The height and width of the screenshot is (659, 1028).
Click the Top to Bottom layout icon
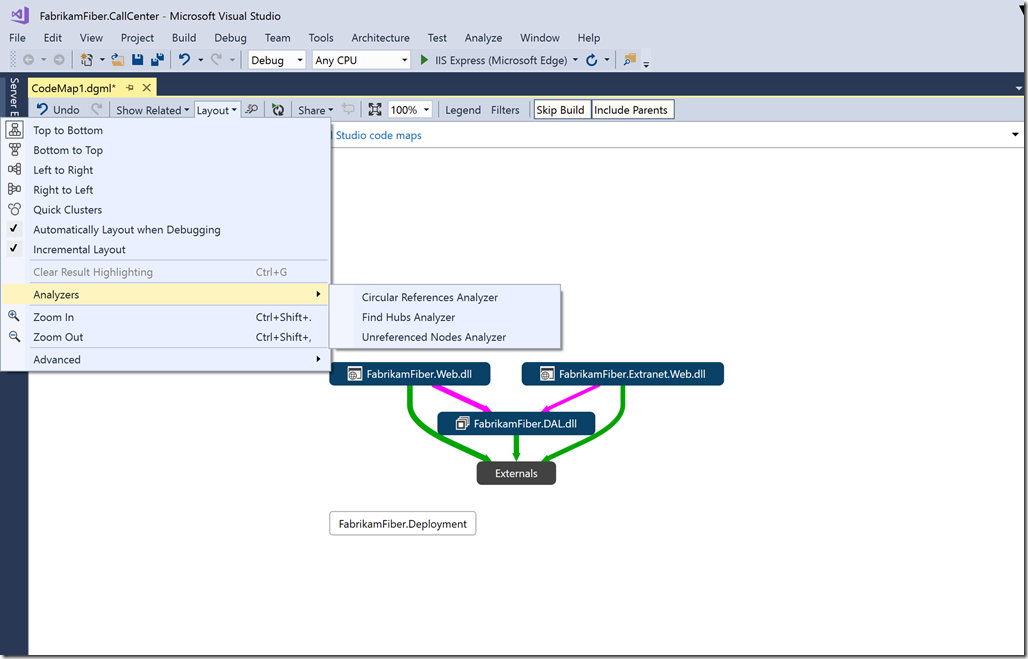pyautogui.click(x=14, y=130)
